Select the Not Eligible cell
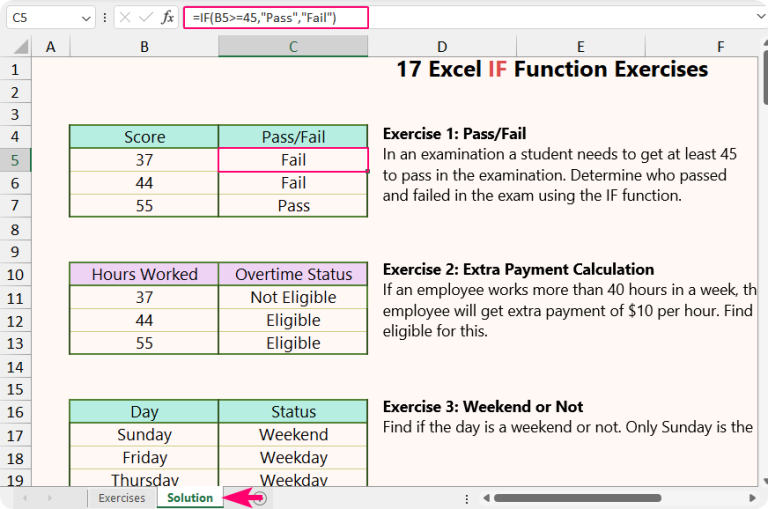Image resolution: width=768 pixels, height=509 pixels. point(293,297)
